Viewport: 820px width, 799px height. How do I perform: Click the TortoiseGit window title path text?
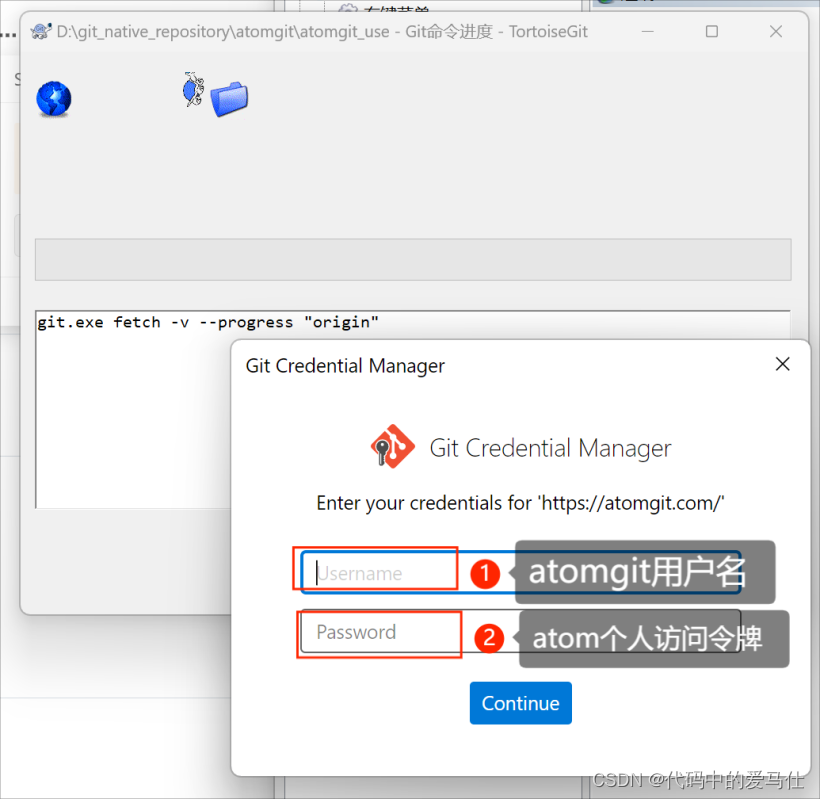click(322, 32)
